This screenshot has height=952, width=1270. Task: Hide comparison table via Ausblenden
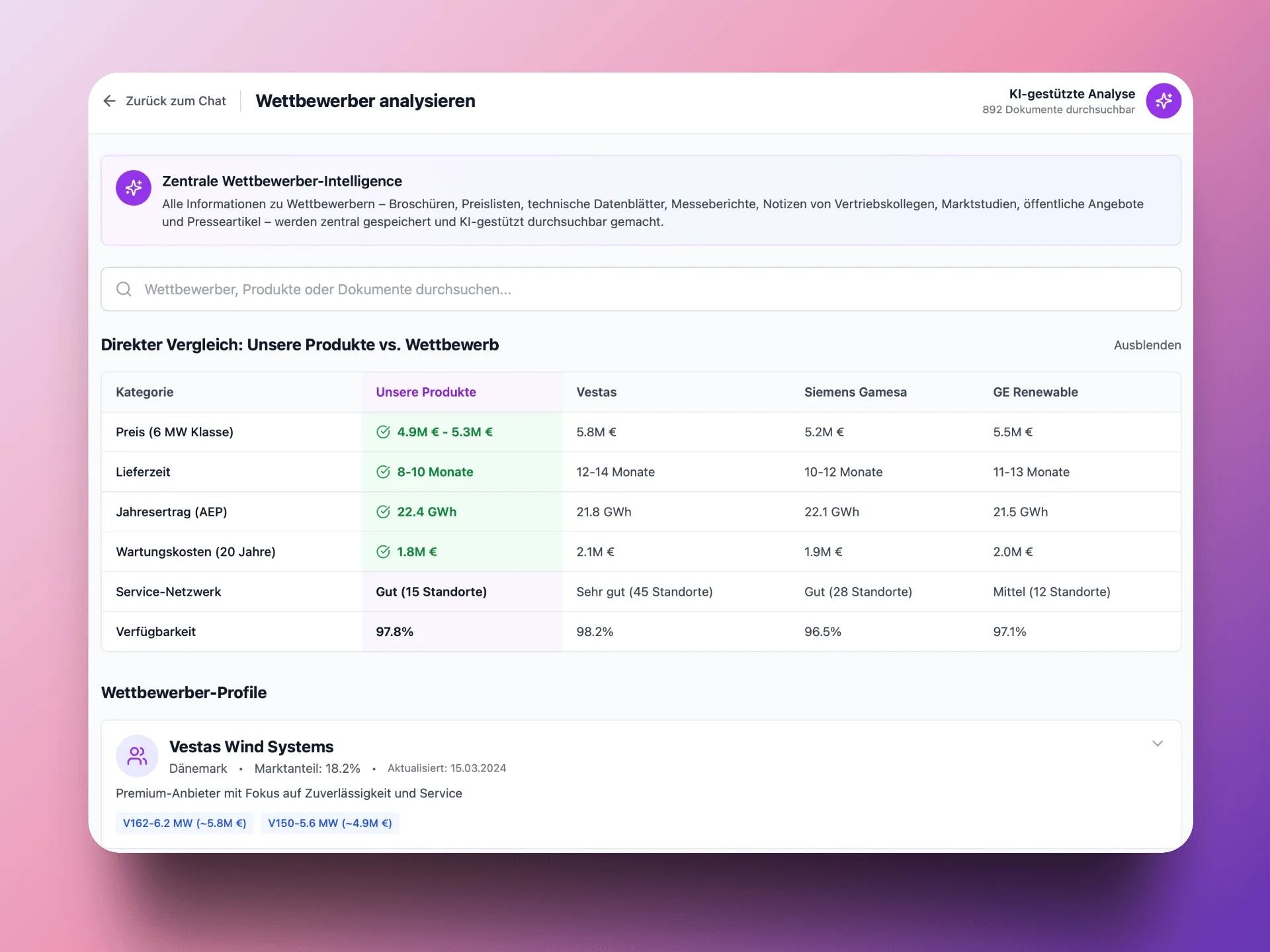(x=1146, y=345)
